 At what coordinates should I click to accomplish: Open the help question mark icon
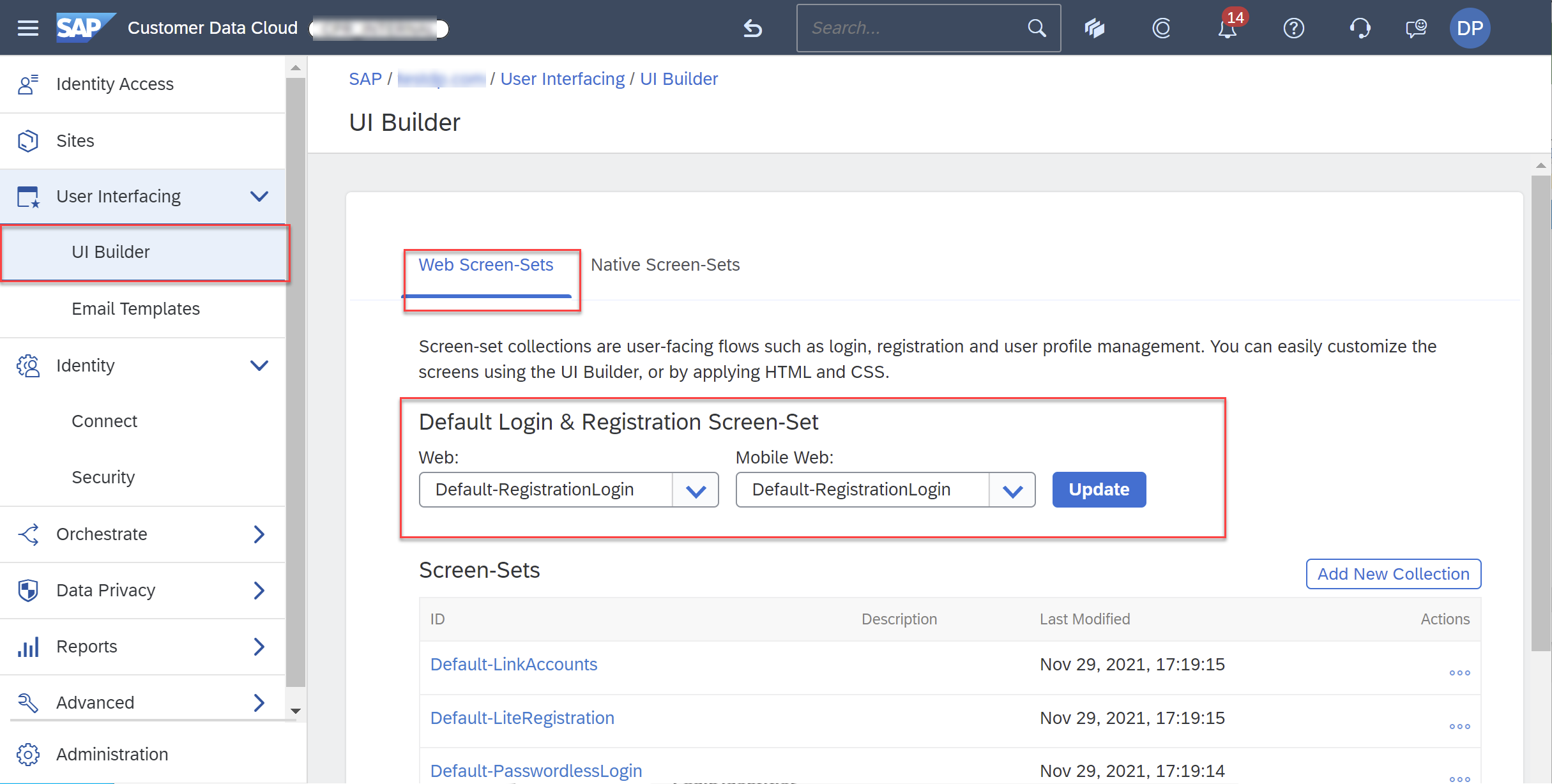1293,28
